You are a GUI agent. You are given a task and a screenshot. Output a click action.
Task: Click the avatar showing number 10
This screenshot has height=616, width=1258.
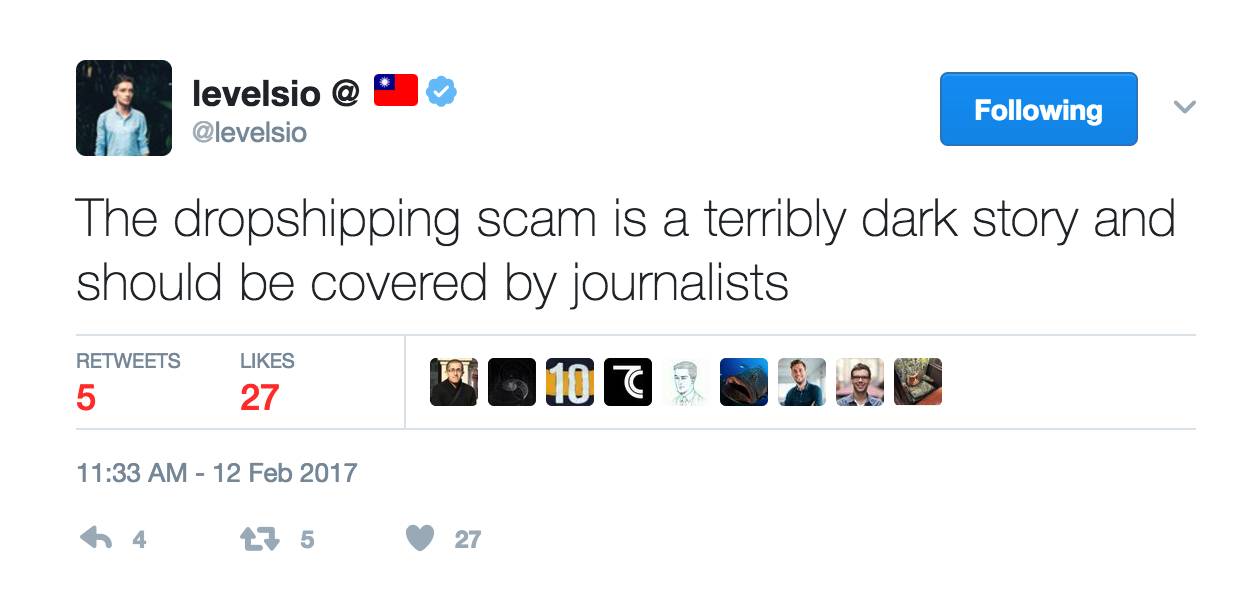click(570, 382)
